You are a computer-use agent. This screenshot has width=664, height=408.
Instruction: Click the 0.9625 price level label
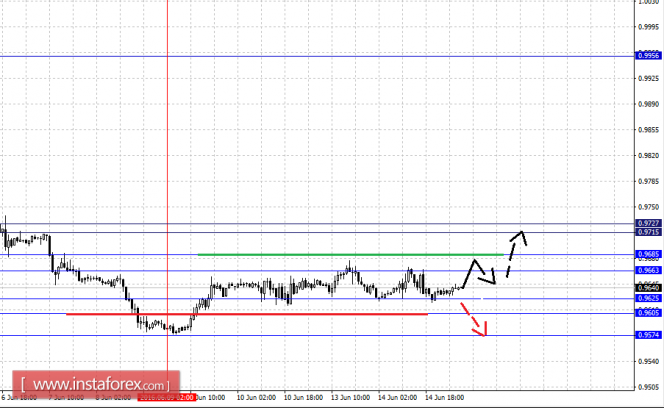point(648,298)
